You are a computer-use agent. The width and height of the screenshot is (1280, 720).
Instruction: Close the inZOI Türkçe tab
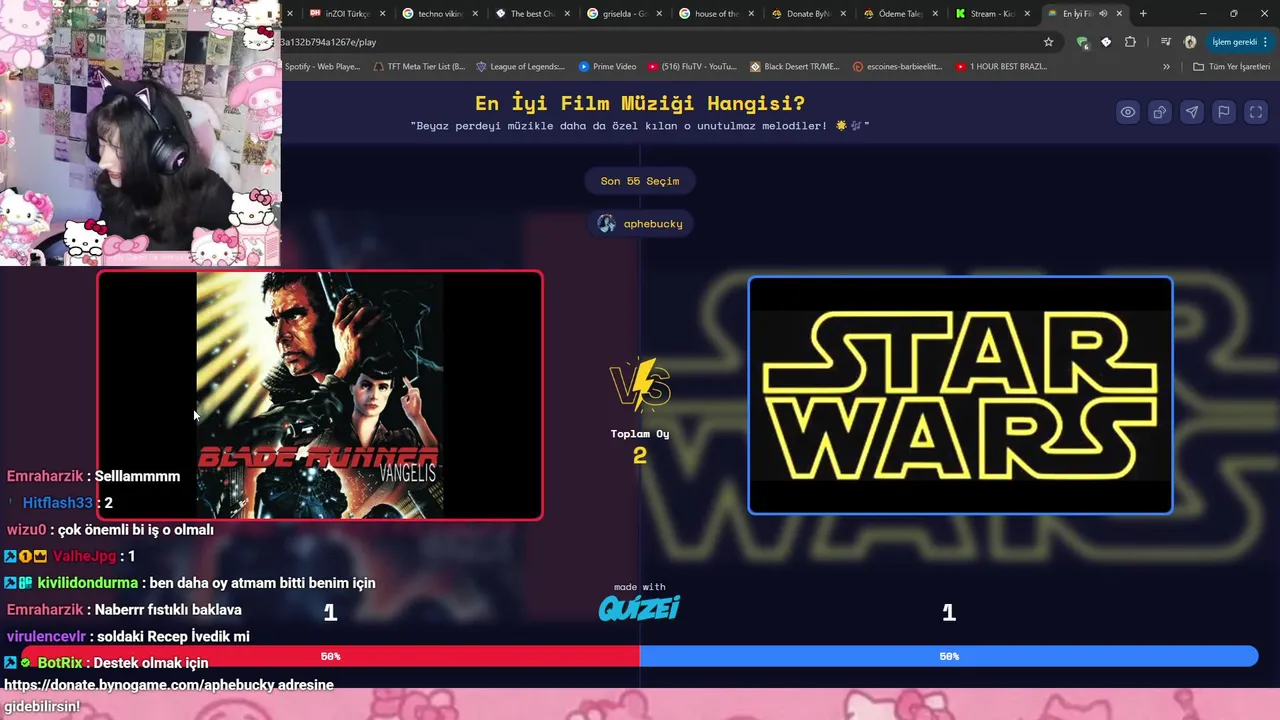pyautogui.click(x=383, y=14)
